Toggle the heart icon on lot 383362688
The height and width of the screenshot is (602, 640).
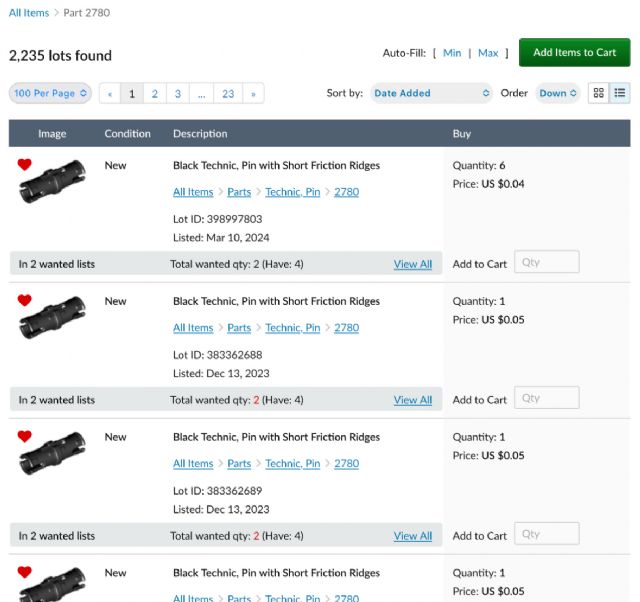(25, 300)
